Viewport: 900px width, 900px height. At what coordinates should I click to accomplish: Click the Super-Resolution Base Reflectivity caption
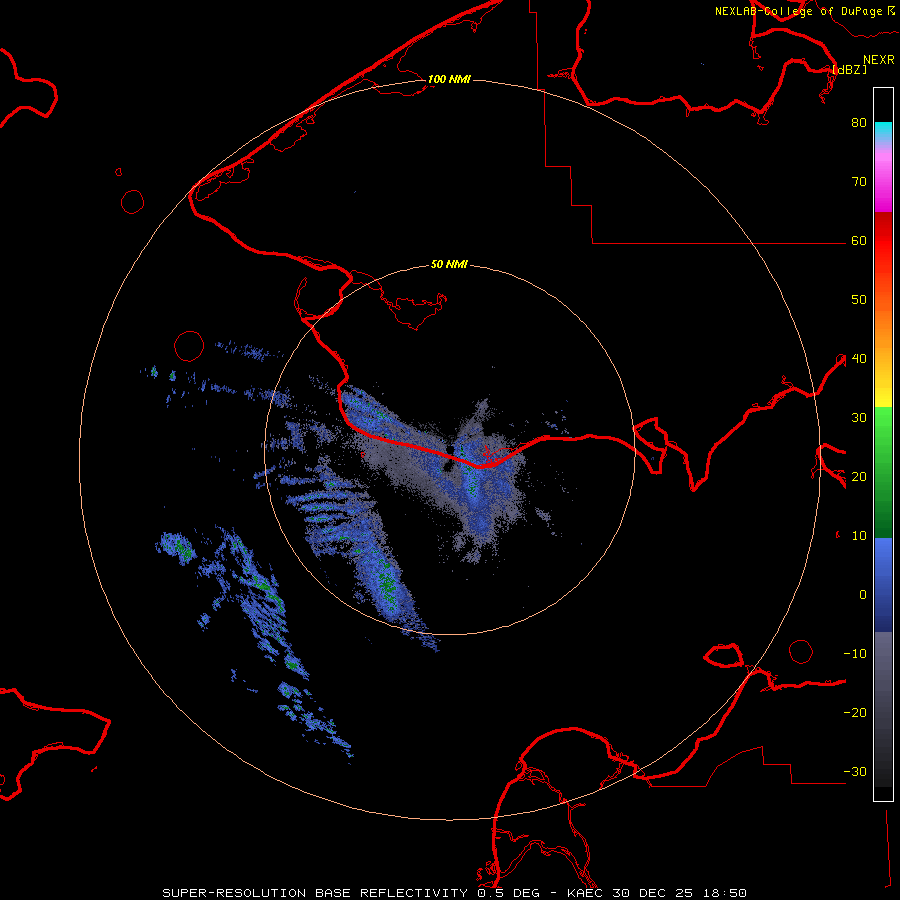coord(454,893)
